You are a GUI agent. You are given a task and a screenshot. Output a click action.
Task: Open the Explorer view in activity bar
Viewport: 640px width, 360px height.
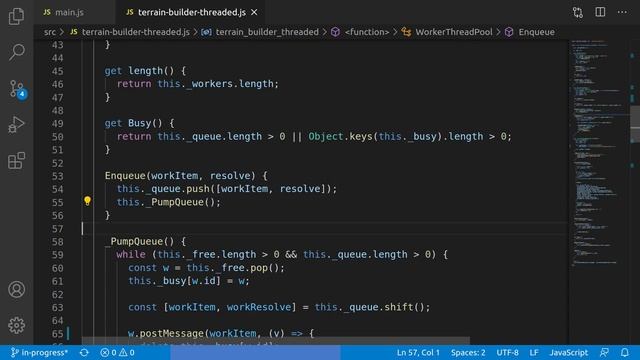[x=16, y=16]
